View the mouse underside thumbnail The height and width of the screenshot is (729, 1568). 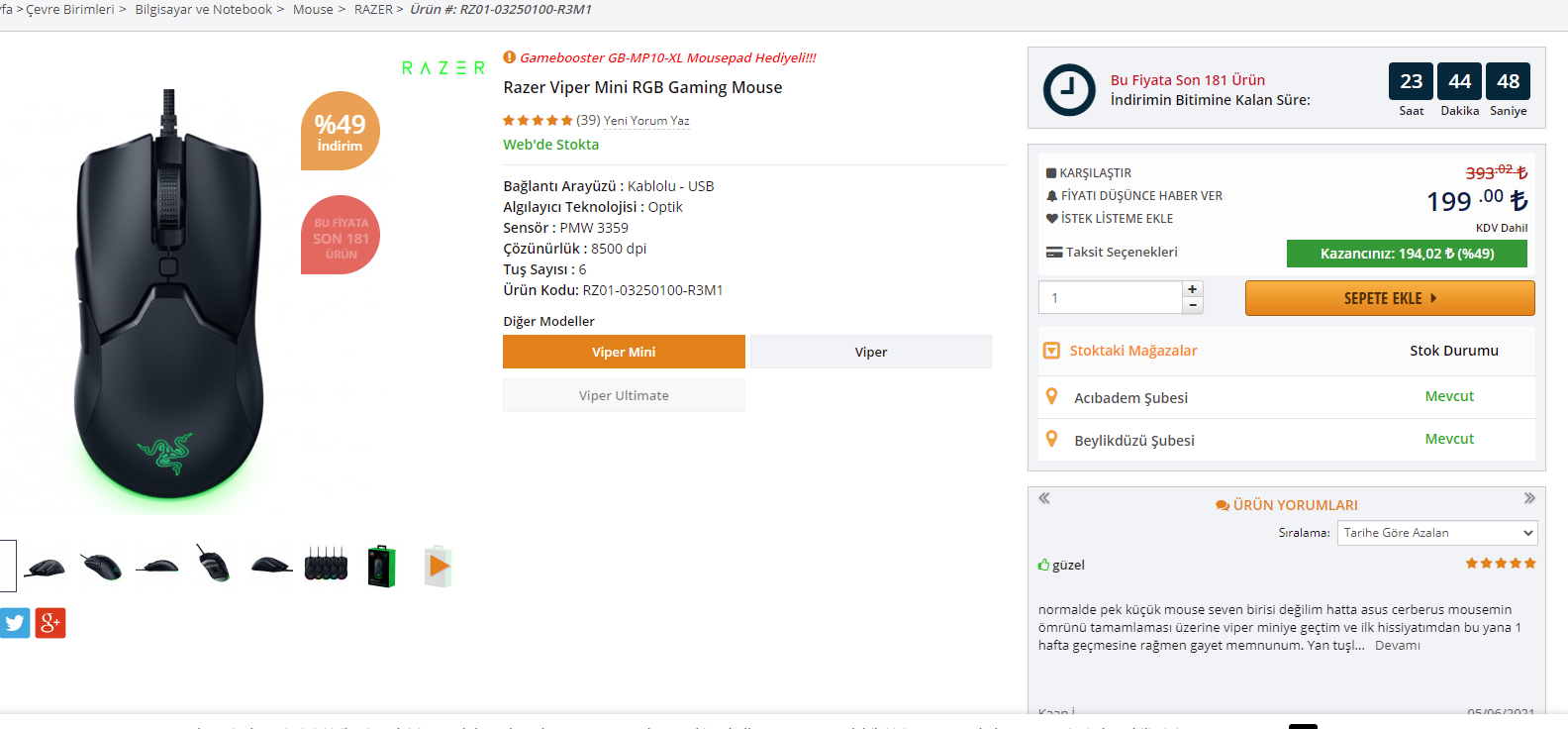[x=213, y=564]
